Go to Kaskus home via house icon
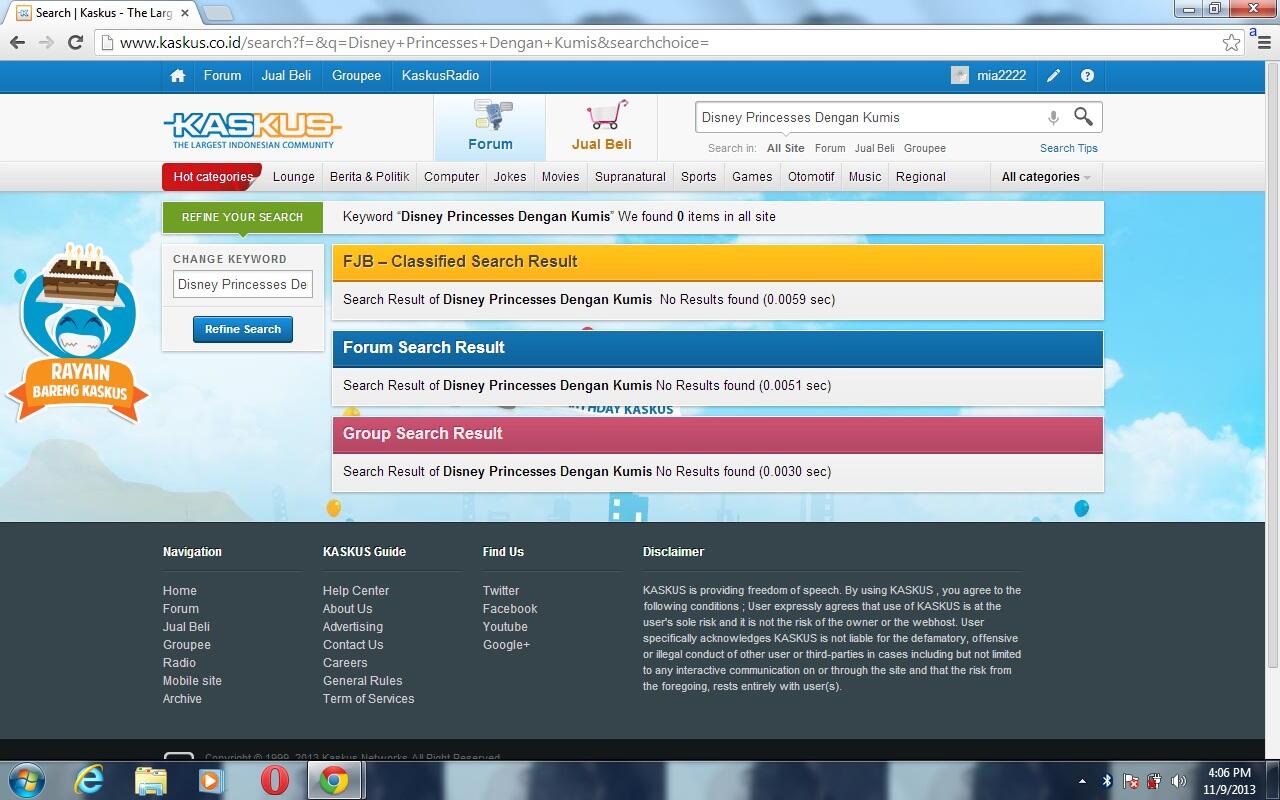The image size is (1280, 800). 178,76
